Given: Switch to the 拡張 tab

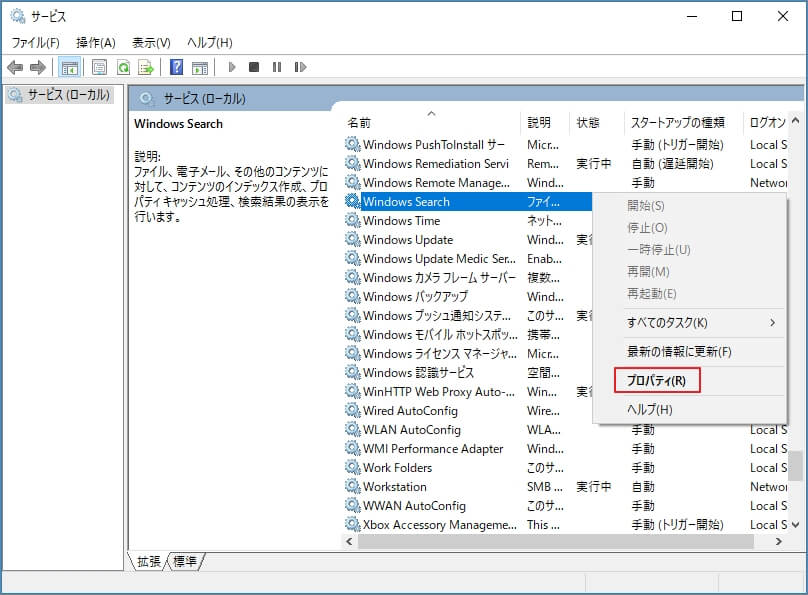Looking at the screenshot, I should coord(148,561).
